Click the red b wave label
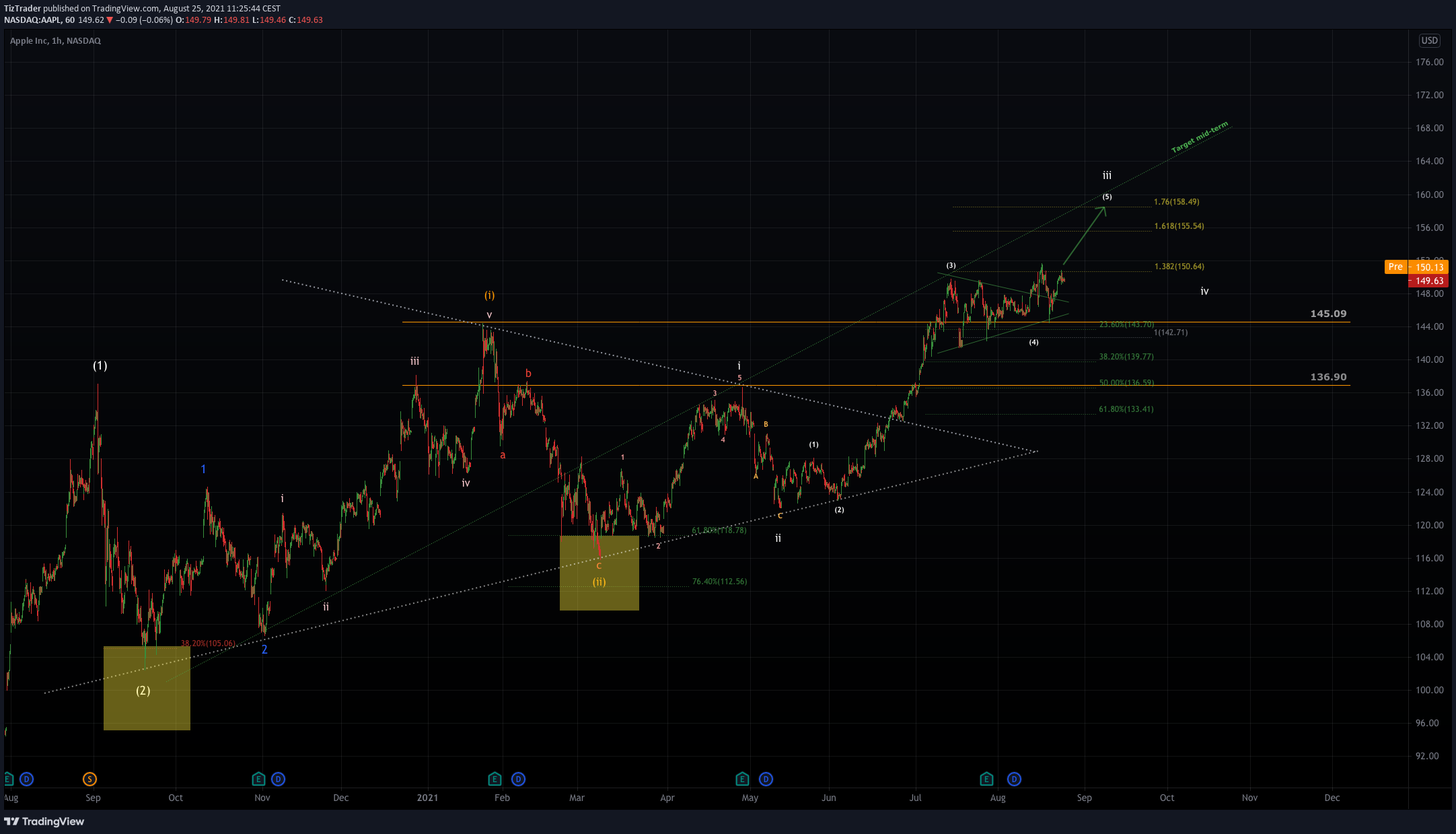 tap(528, 374)
